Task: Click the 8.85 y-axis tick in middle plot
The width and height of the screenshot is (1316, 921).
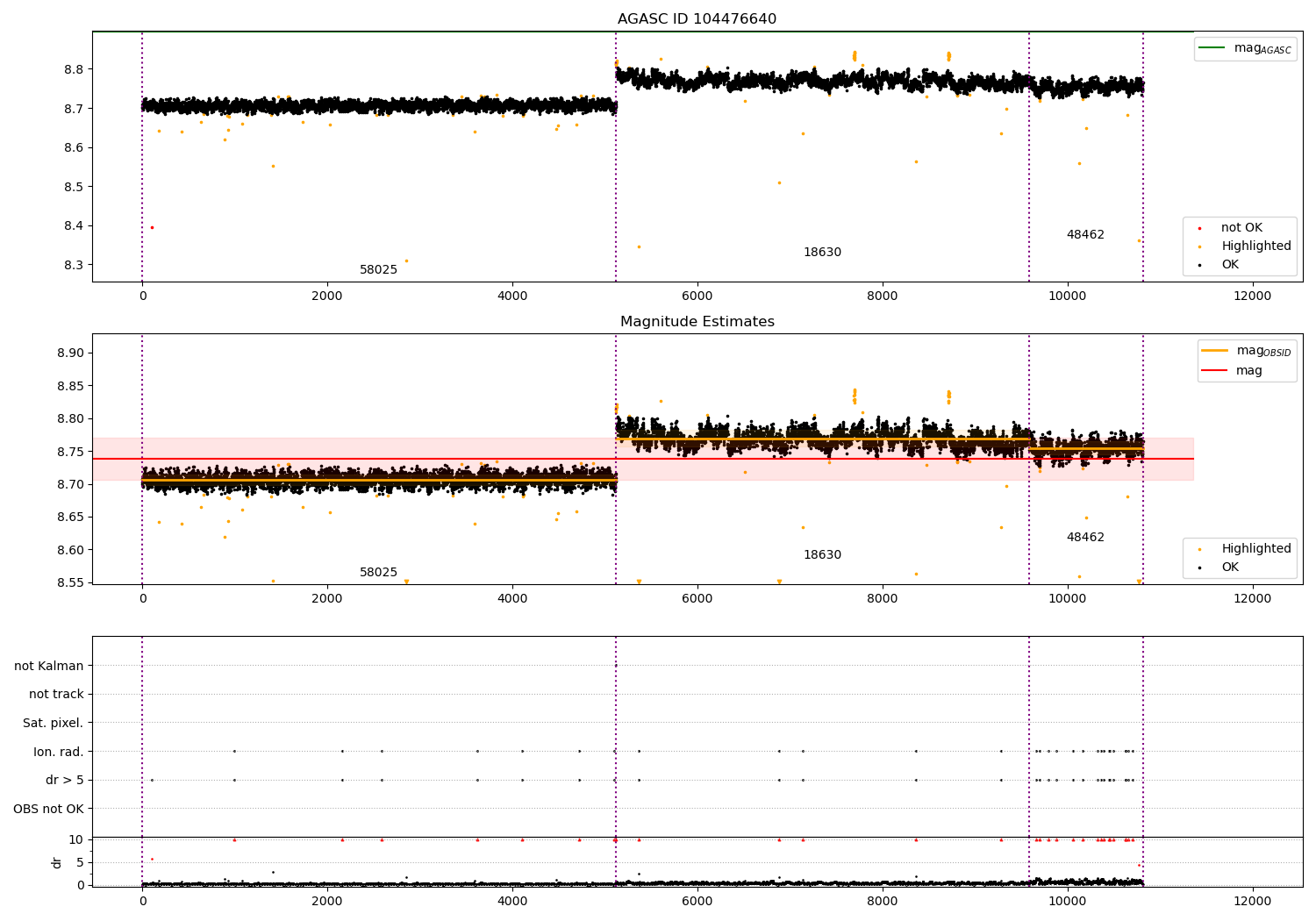Action: [70, 386]
